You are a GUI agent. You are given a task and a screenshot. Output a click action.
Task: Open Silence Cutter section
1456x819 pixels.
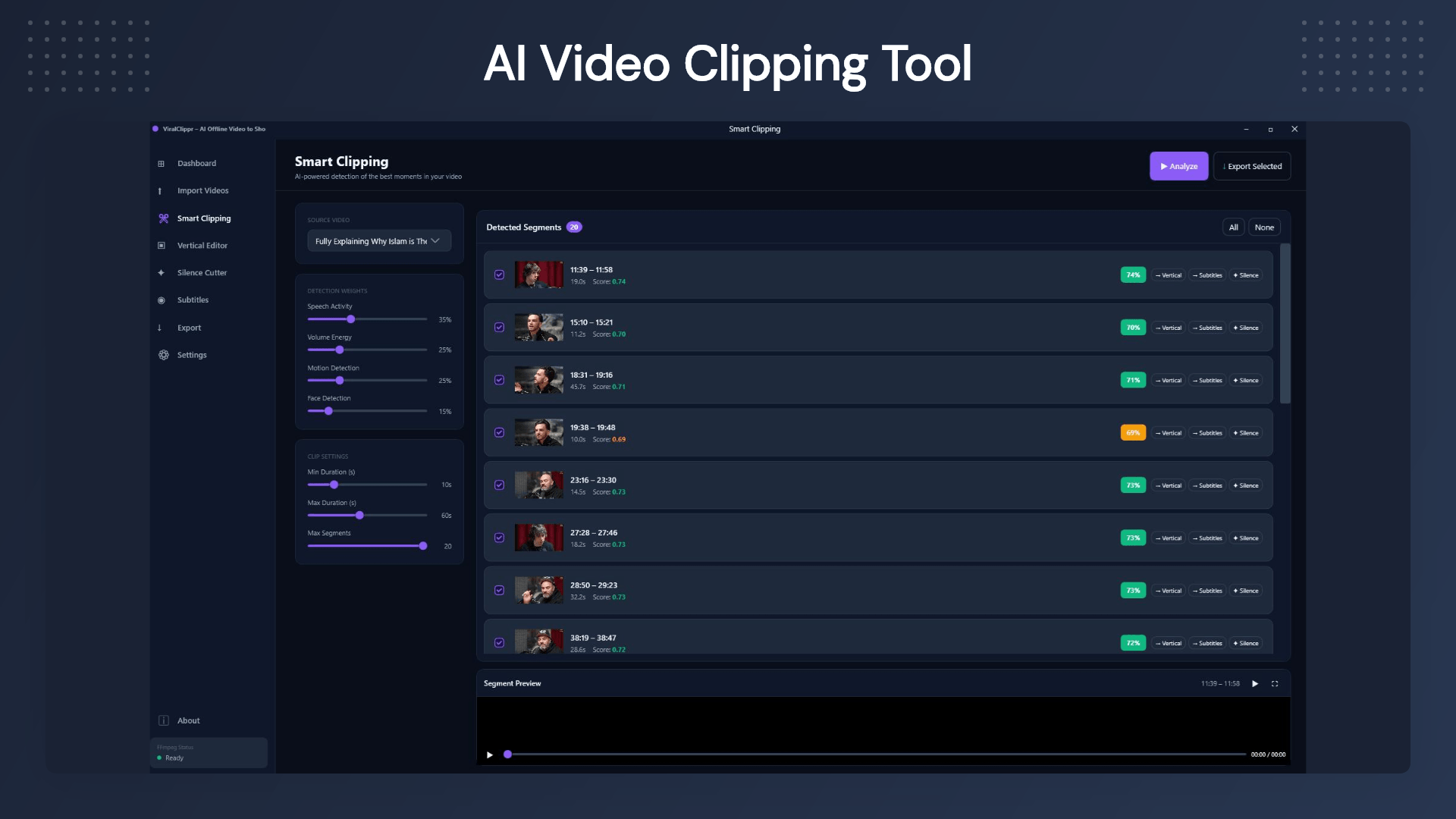[202, 273]
